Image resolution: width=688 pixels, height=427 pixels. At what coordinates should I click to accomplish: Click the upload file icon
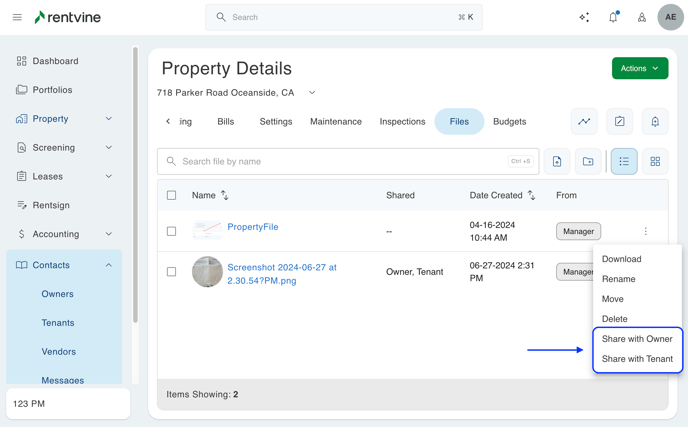[x=557, y=161]
